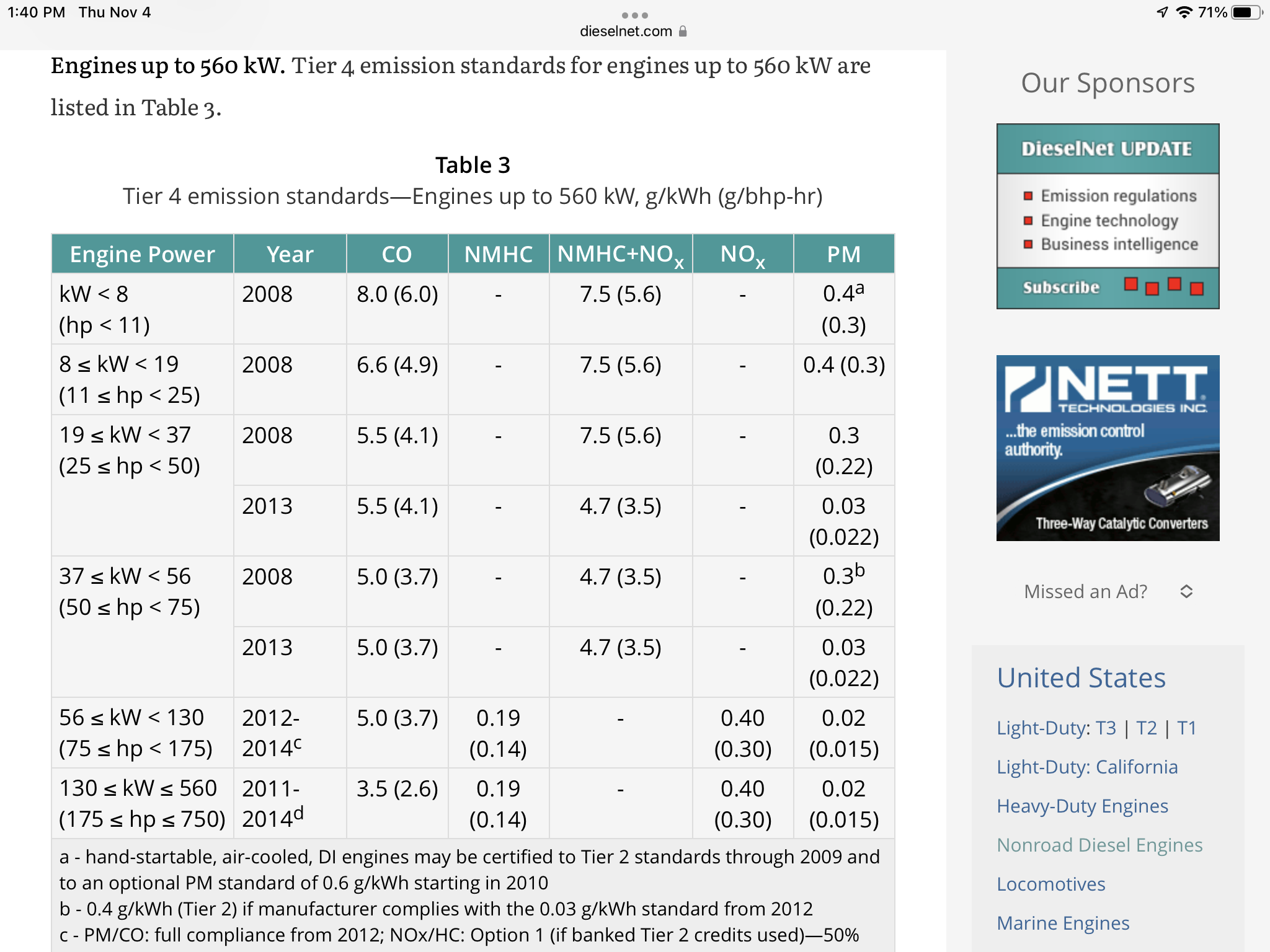Tap the location services arrow icon
This screenshot has height=952, width=1270.
pos(1162,12)
